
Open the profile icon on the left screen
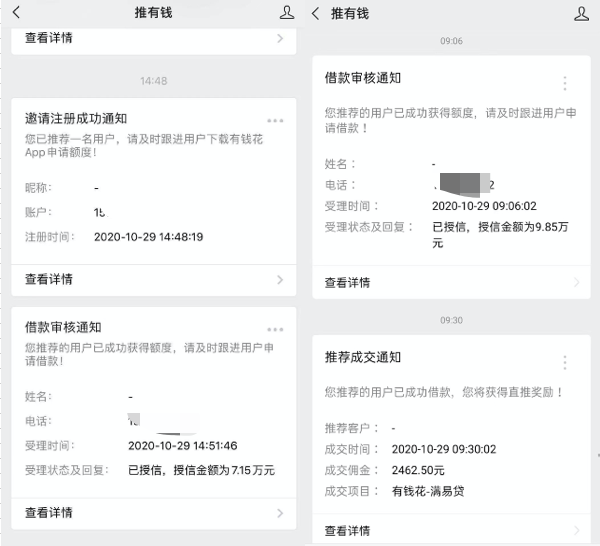(x=287, y=12)
